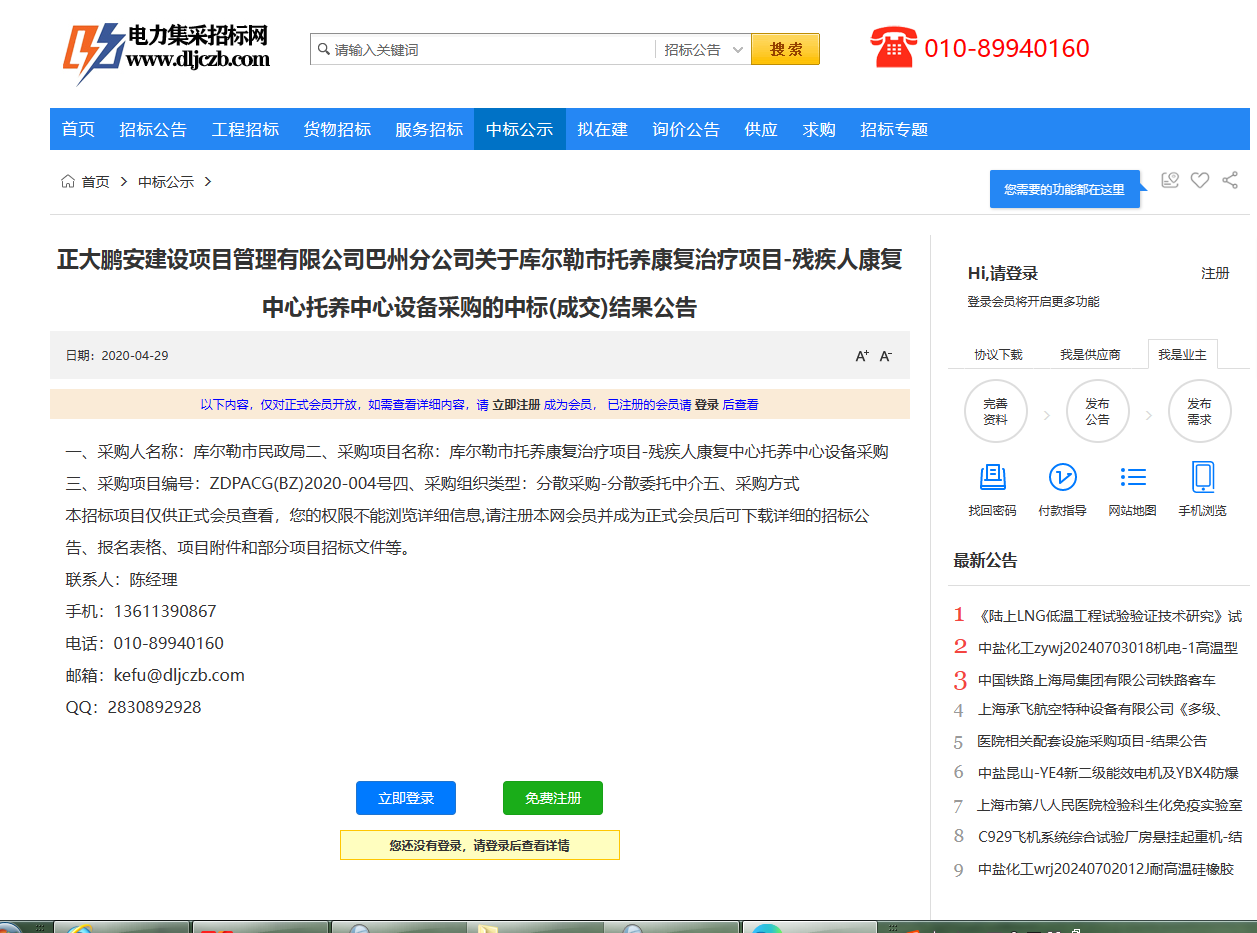Open the 付款指导 payment guide icon

(x=1062, y=478)
